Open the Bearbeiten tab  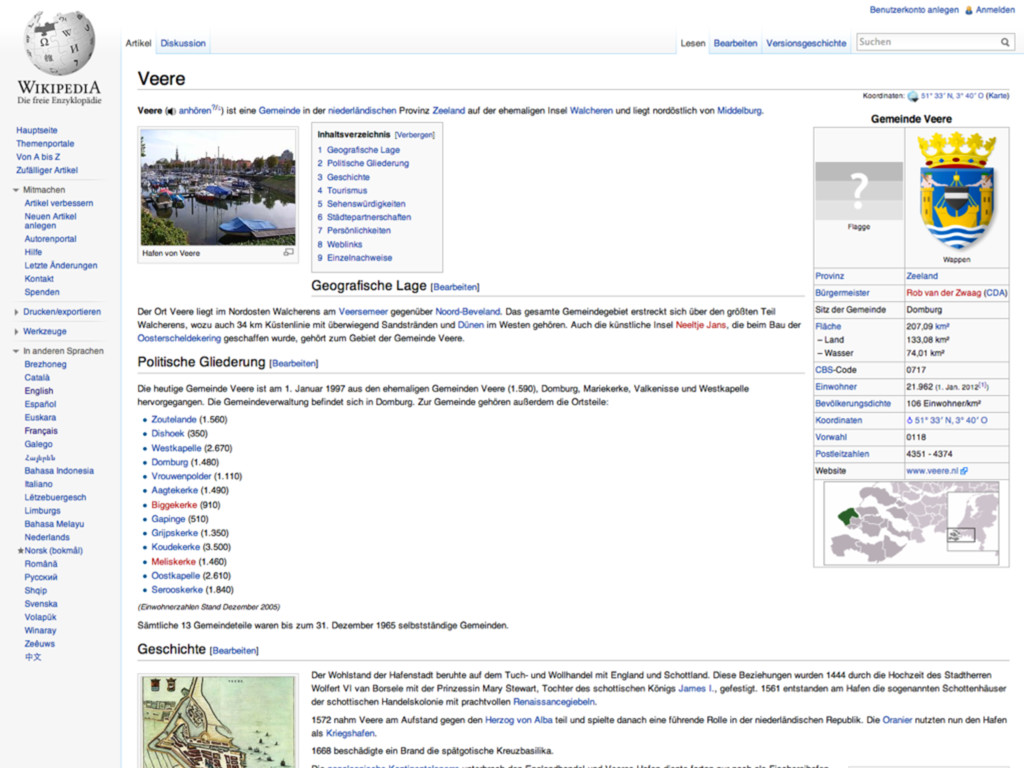(735, 43)
